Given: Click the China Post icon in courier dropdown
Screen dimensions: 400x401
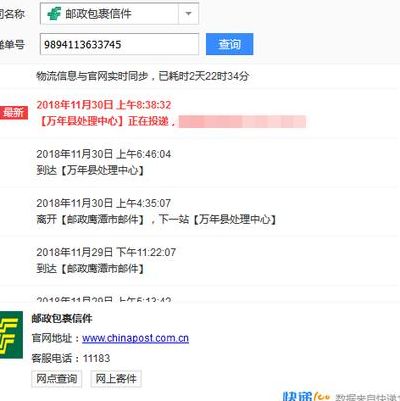Looking at the screenshot, I should (x=54, y=14).
